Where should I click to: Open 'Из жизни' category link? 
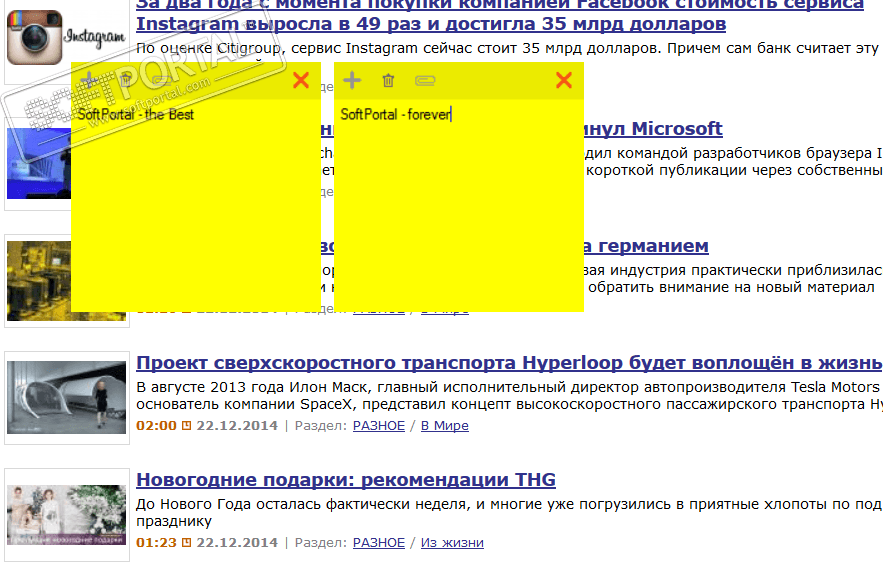pos(452,543)
